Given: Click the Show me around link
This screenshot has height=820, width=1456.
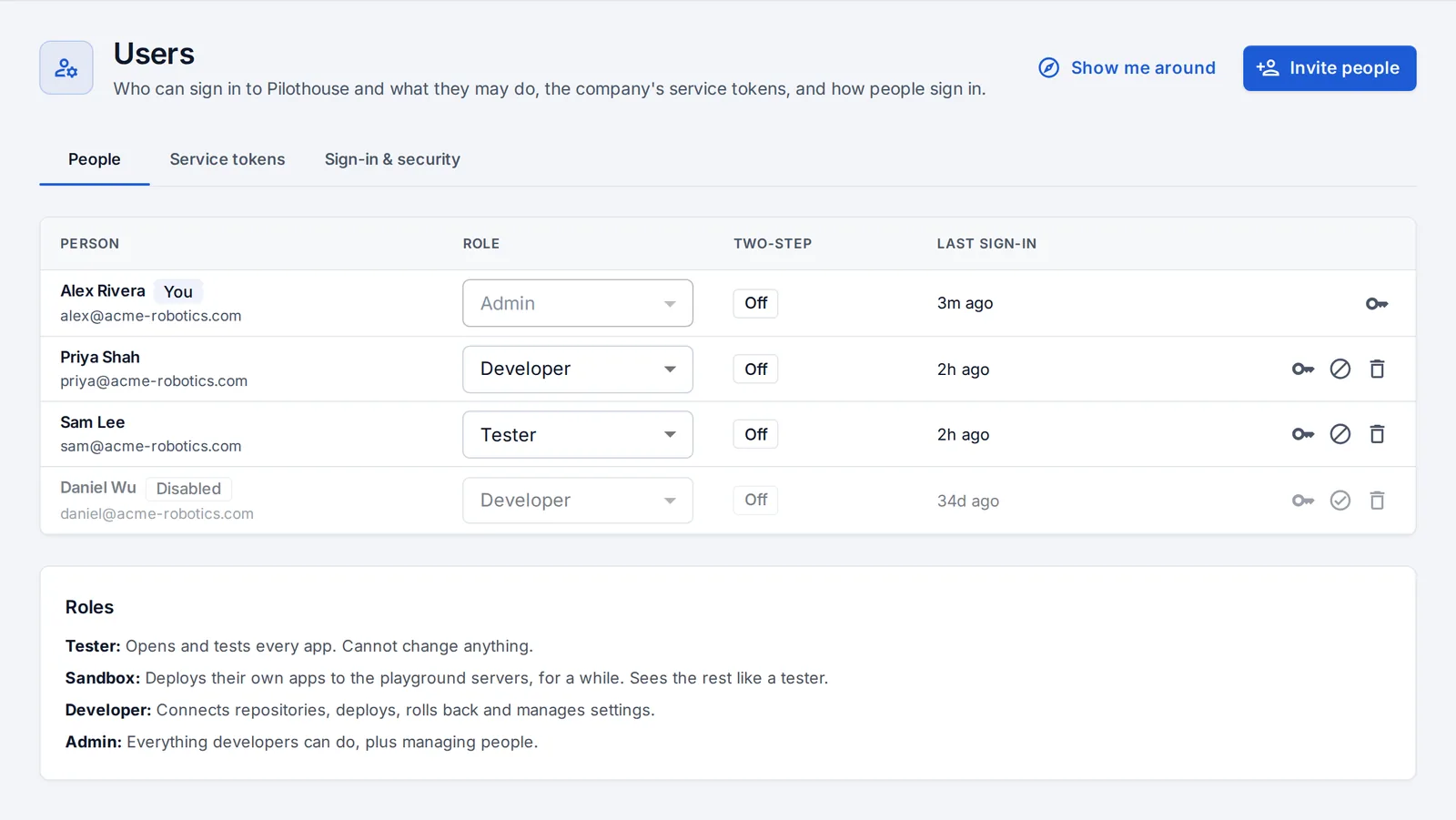Looking at the screenshot, I should click(1127, 68).
